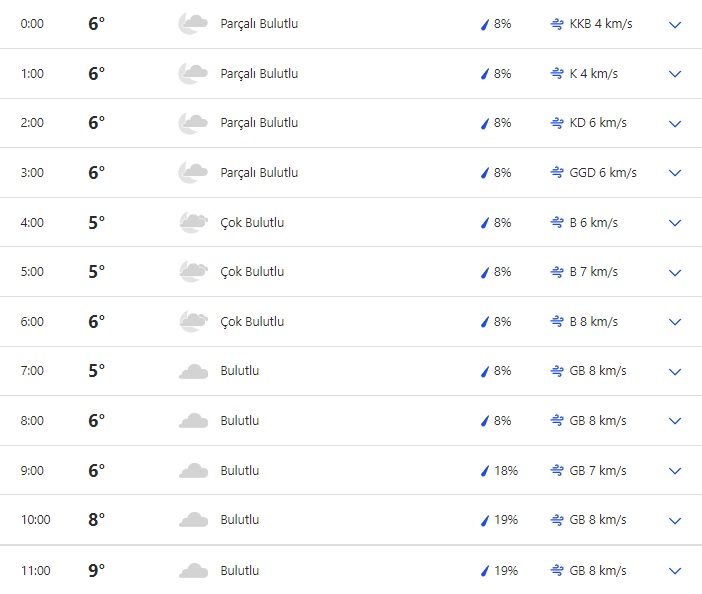Open details for the 11:00 forecast
The height and width of the screenshot is (594, 702).
click(675, 570)
